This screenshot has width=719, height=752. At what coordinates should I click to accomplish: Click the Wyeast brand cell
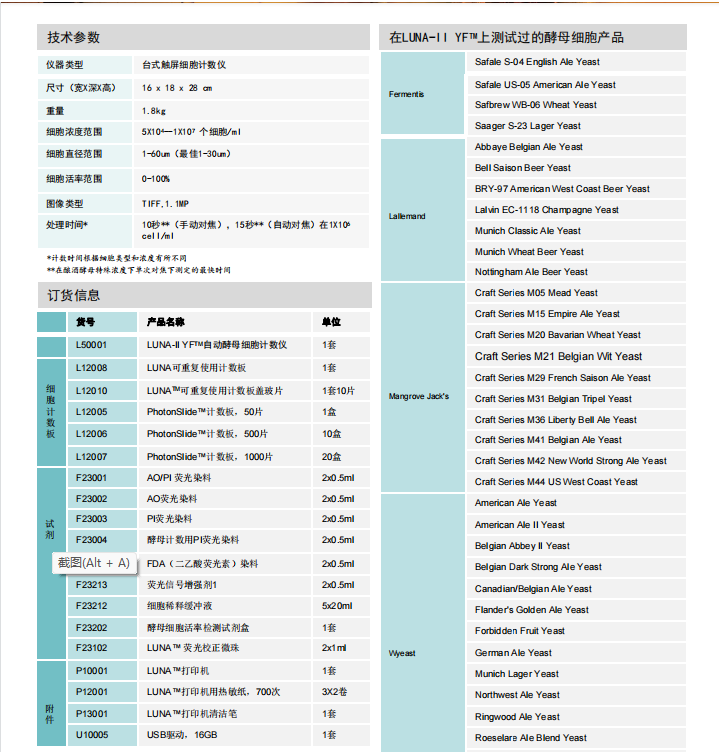423,623
